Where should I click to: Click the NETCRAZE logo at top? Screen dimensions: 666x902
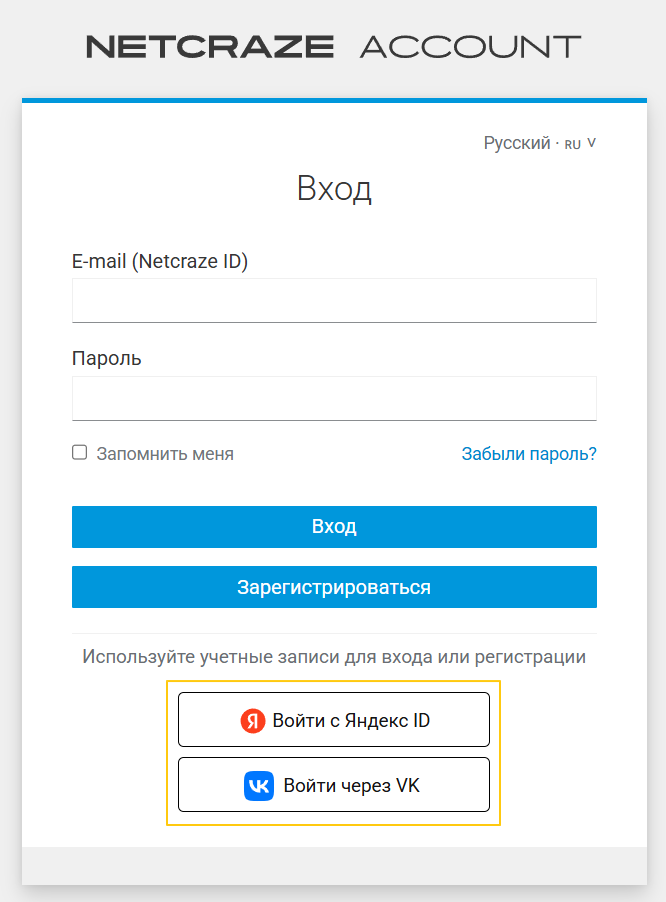(210, 46)
